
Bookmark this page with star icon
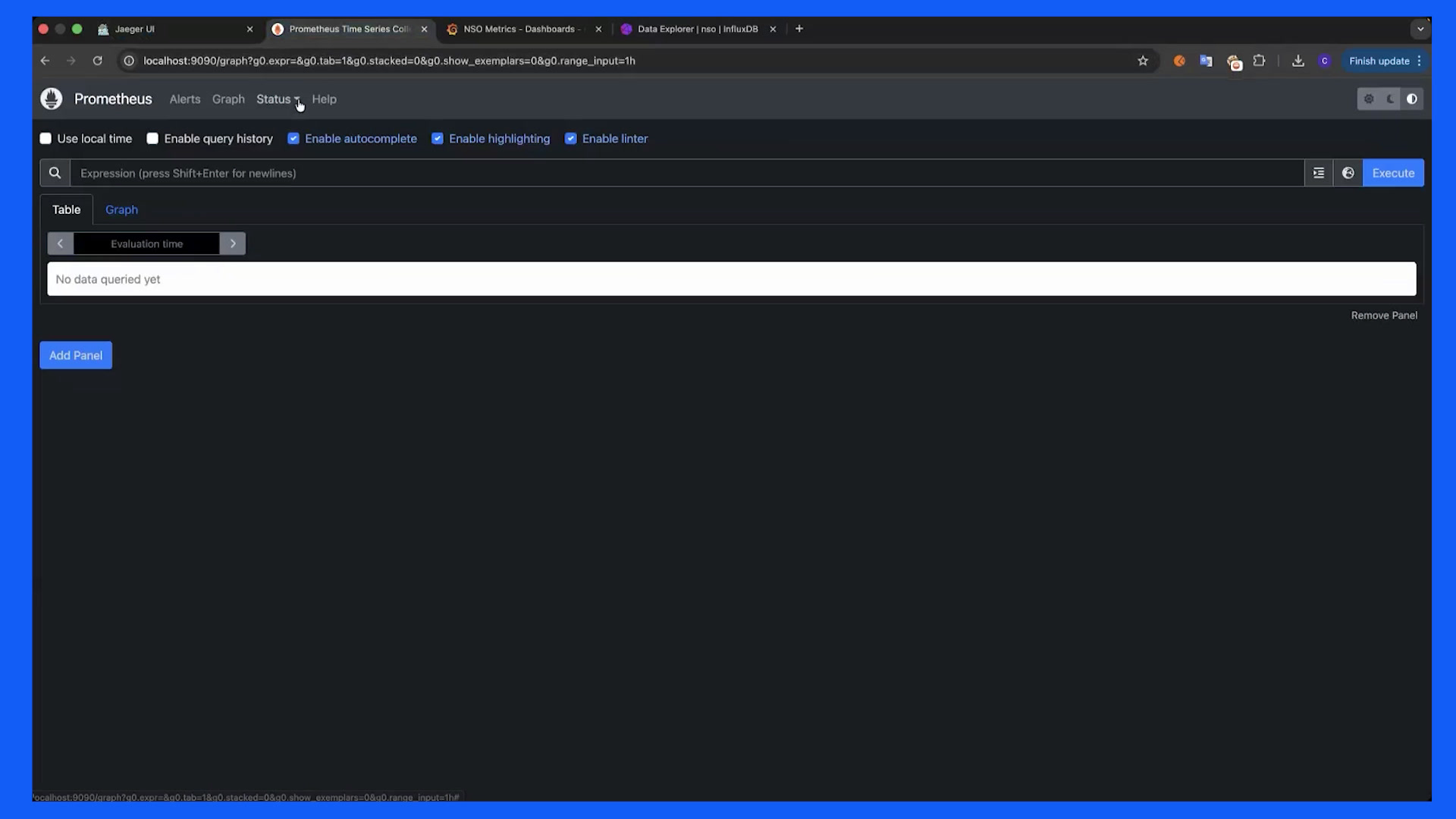(x=1143, y=61)
